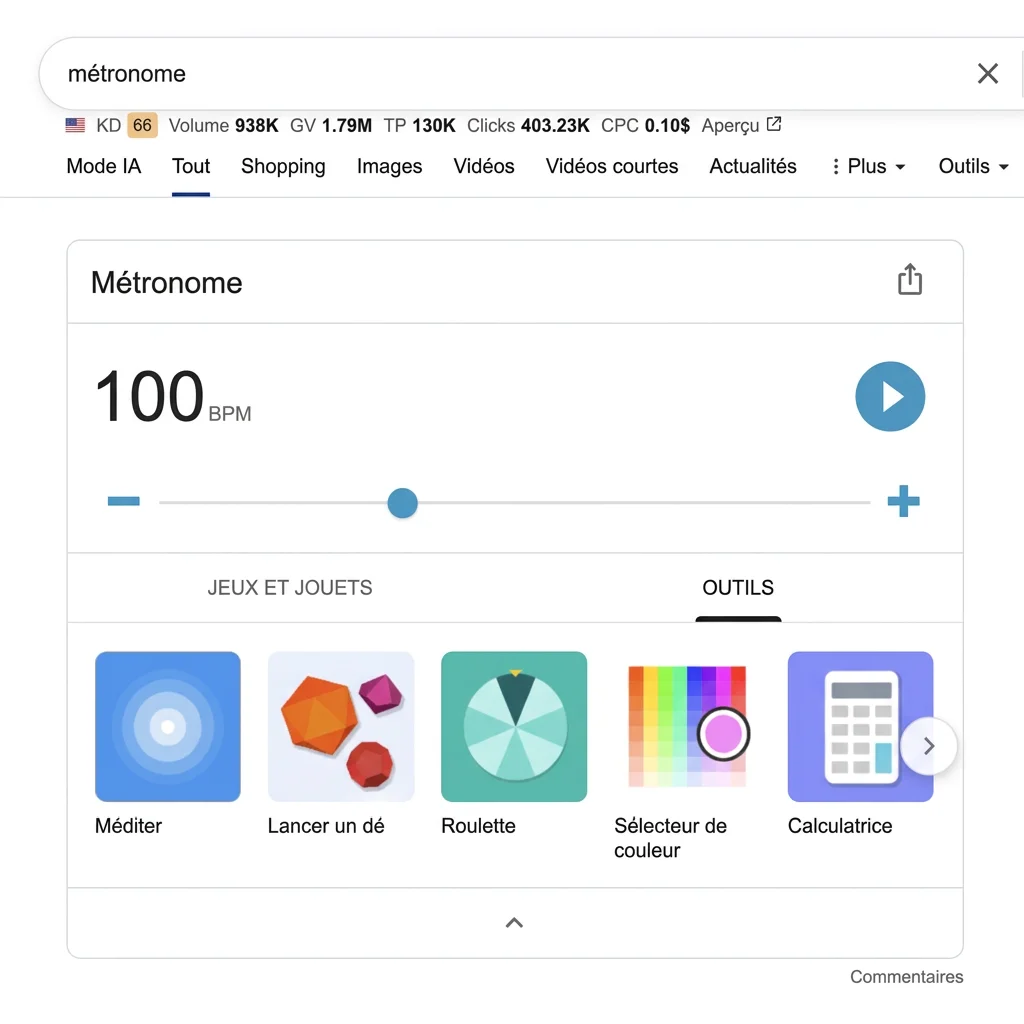Collapse the tools panel with up chevron
This screenshot has width=1024, height=1024.
pyautogui.click(x=514, y=923)
